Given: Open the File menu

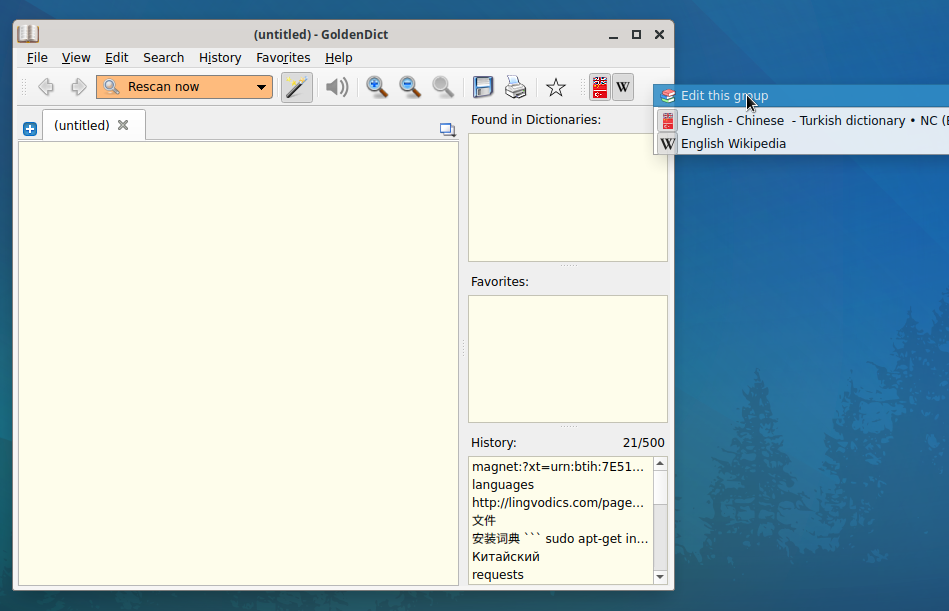Looking at the screenshot, I should click(37, 57).
